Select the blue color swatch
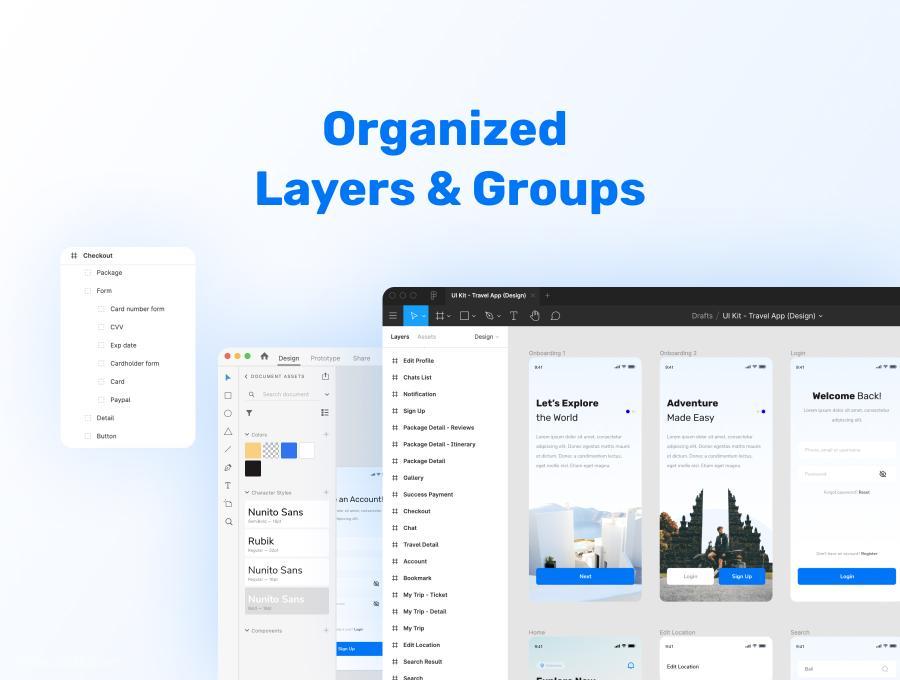 pos(289,450)
